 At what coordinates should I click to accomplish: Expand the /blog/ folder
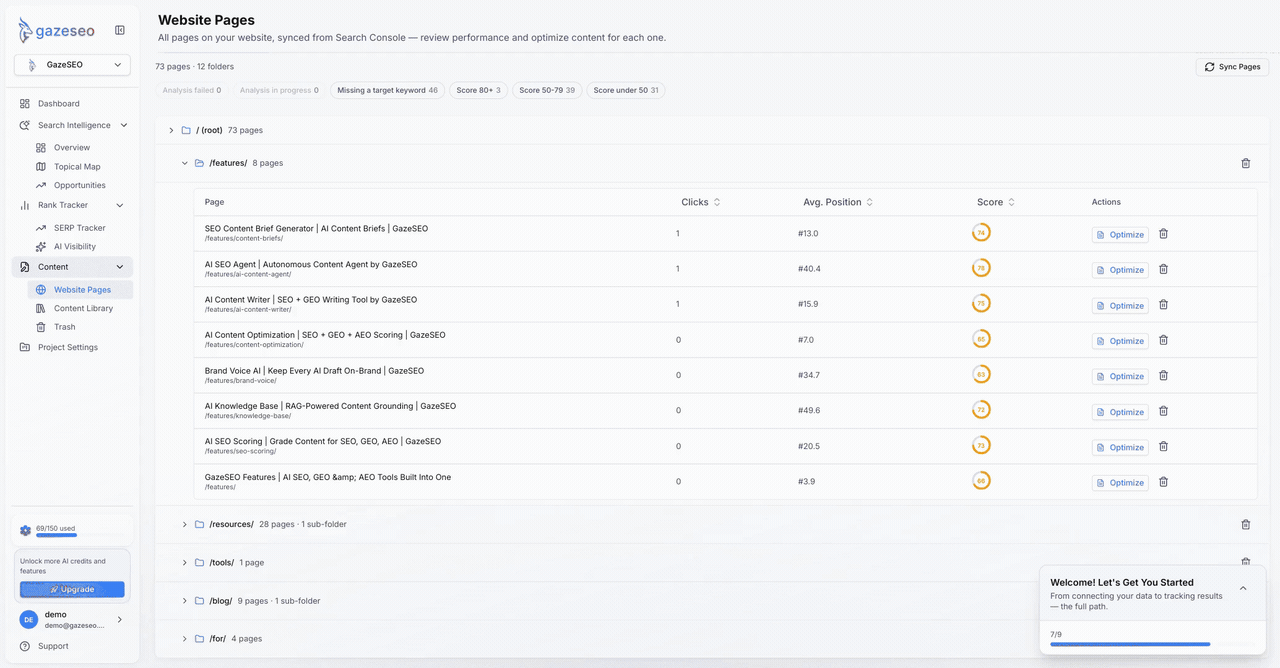click(x=185, y=601)
